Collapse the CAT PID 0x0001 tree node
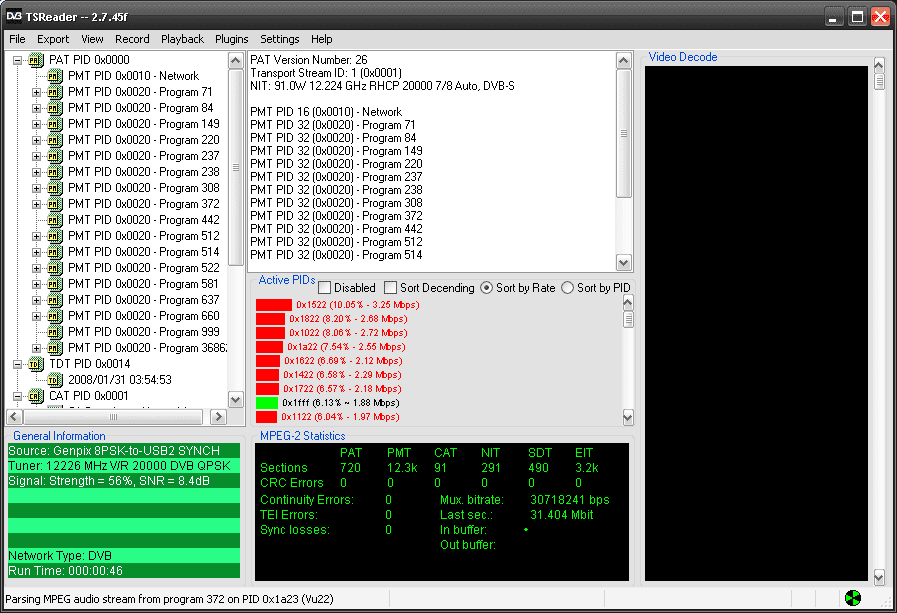The width and height of the screenshot is (897, 613). (17, 396)
